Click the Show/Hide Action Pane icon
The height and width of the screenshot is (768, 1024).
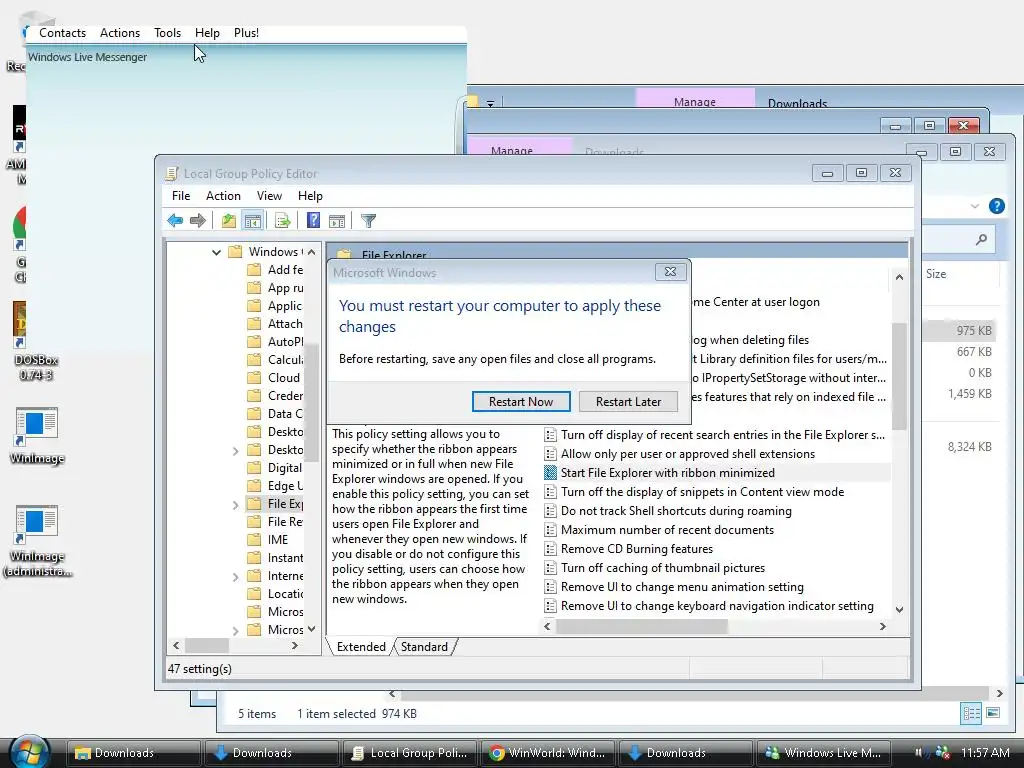(337, 221)
